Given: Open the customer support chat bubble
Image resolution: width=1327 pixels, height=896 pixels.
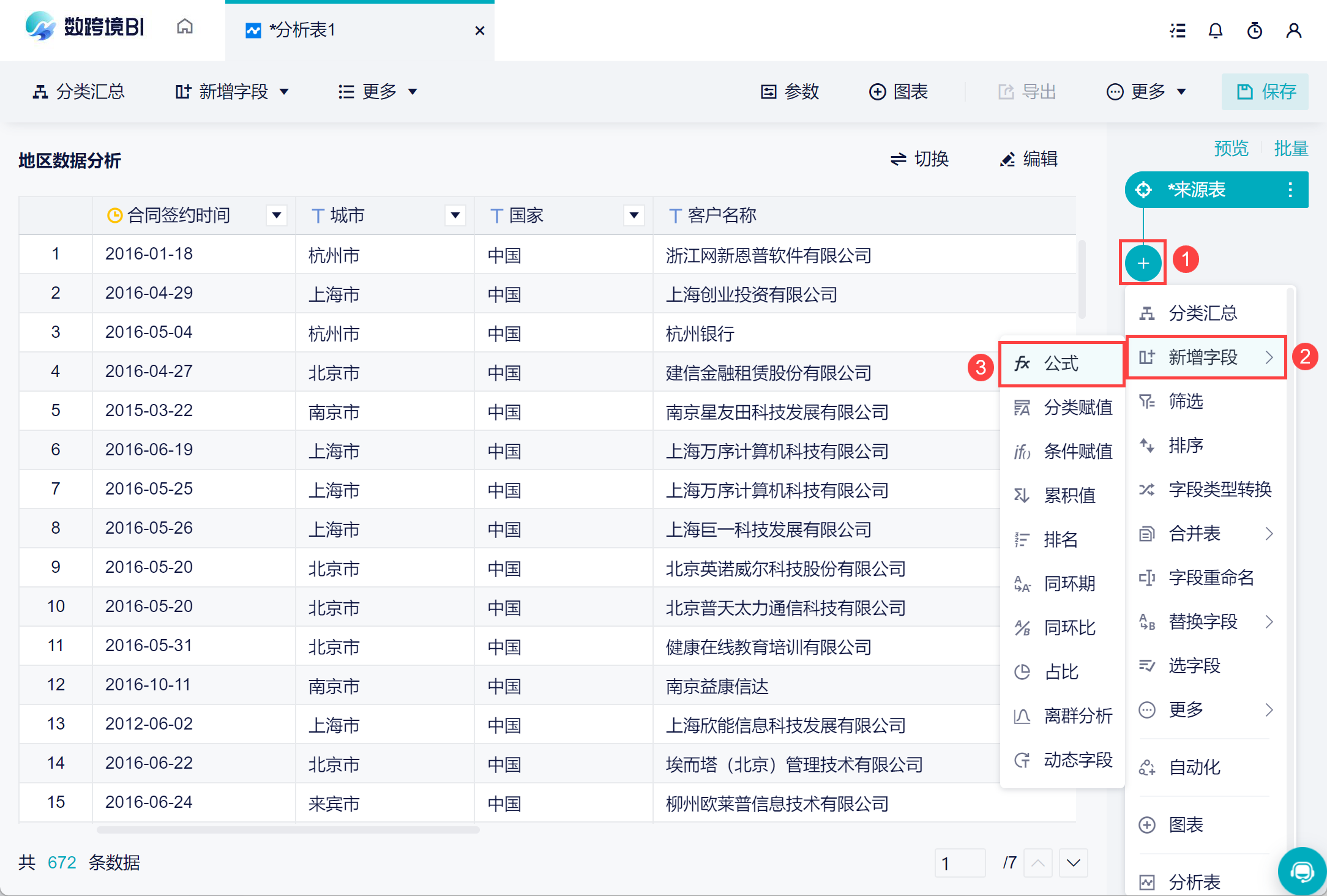Looking at the screenshot, I should (1301, 870).
